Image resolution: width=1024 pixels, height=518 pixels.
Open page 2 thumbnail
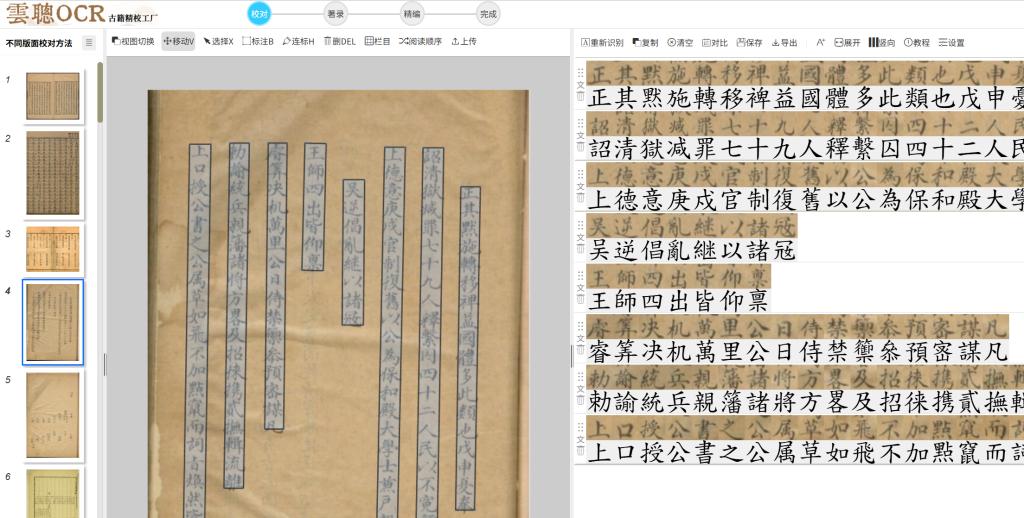point(53,173)
